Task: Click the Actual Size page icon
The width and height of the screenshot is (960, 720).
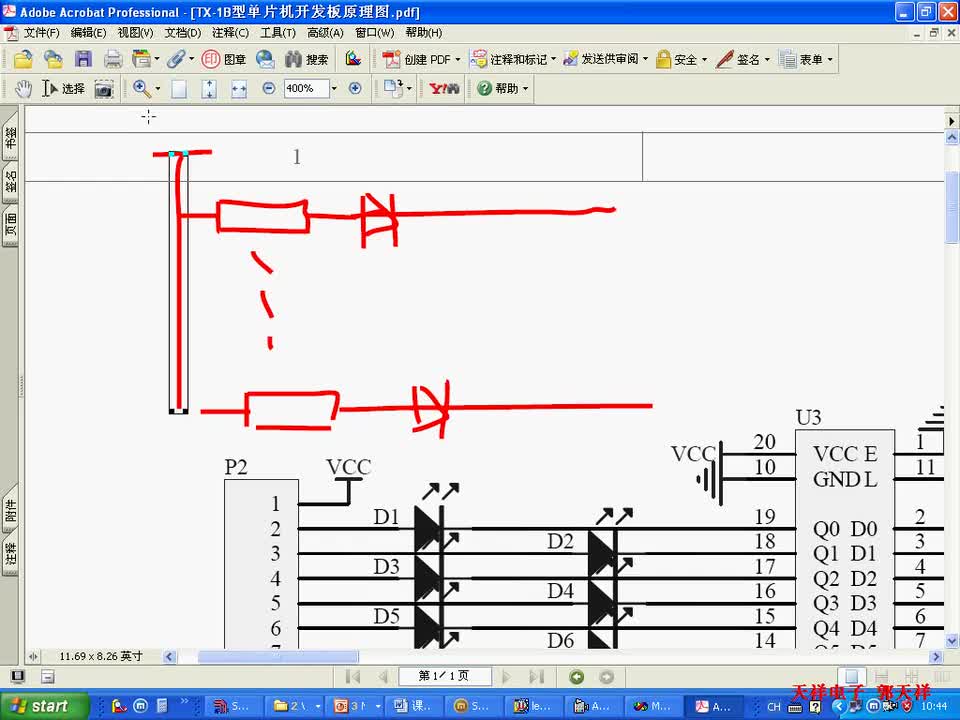Action: click(x=179, y=89)
